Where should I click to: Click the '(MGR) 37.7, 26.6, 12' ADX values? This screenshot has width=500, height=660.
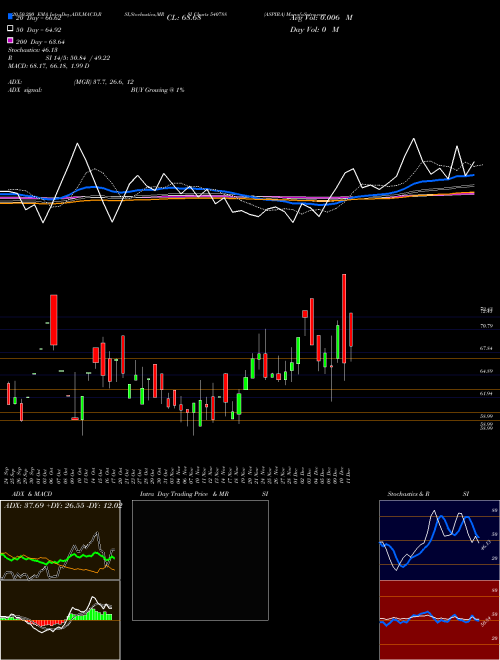click(x=104, y=82)
